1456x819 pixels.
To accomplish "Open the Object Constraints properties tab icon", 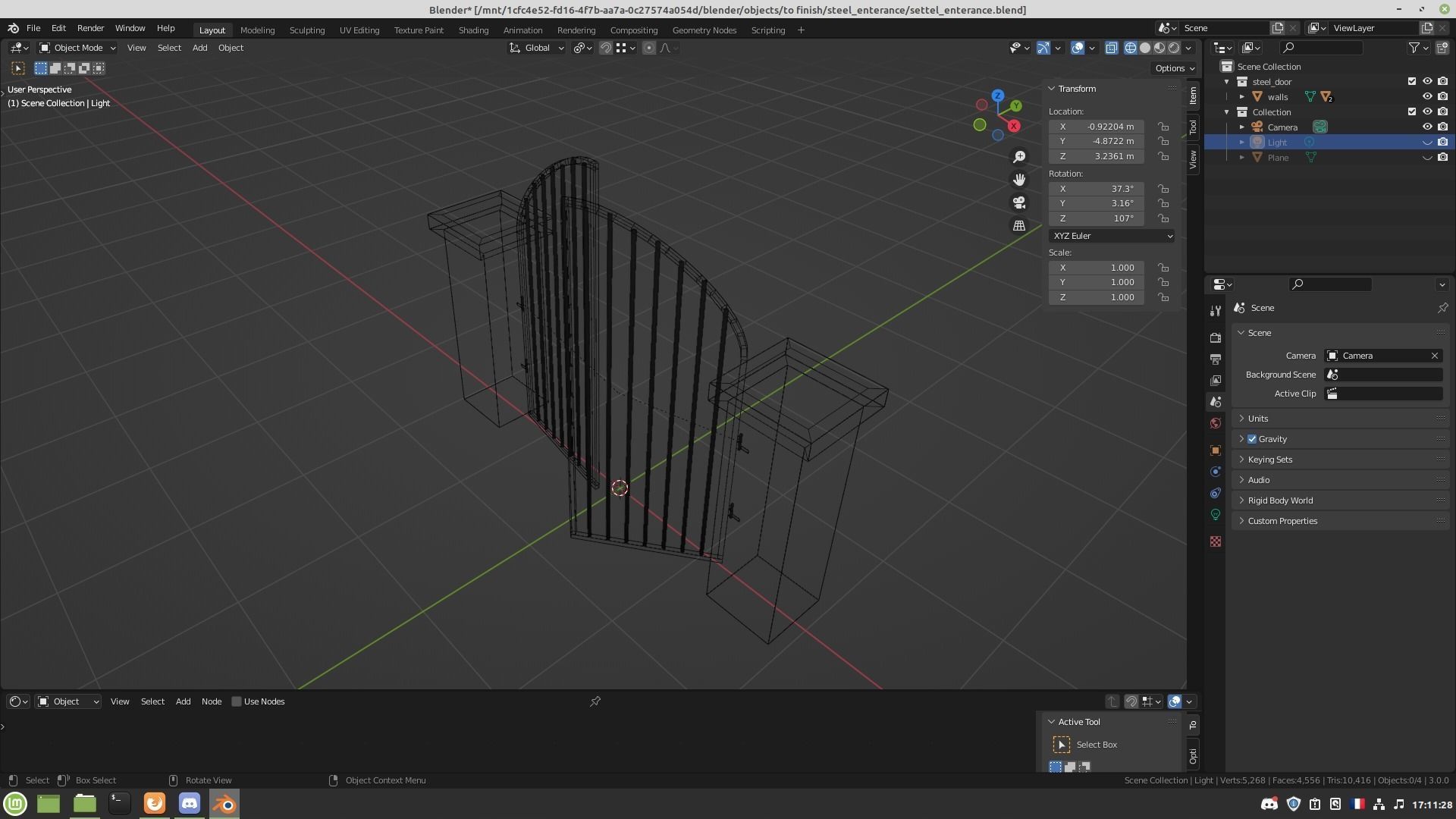I will (x=1216, y=493).
